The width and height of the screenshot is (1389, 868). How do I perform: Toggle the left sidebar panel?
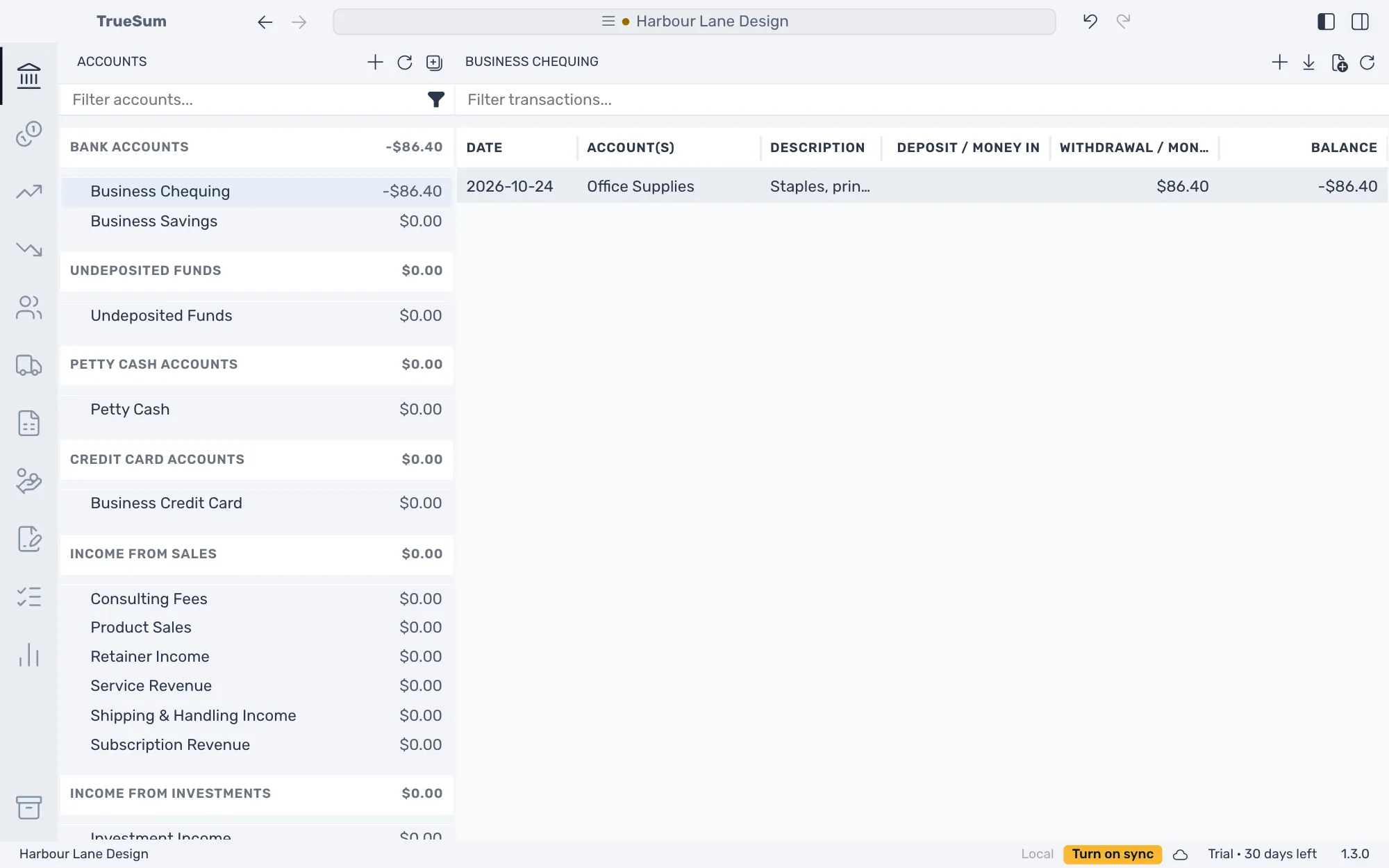point(1326,22)
